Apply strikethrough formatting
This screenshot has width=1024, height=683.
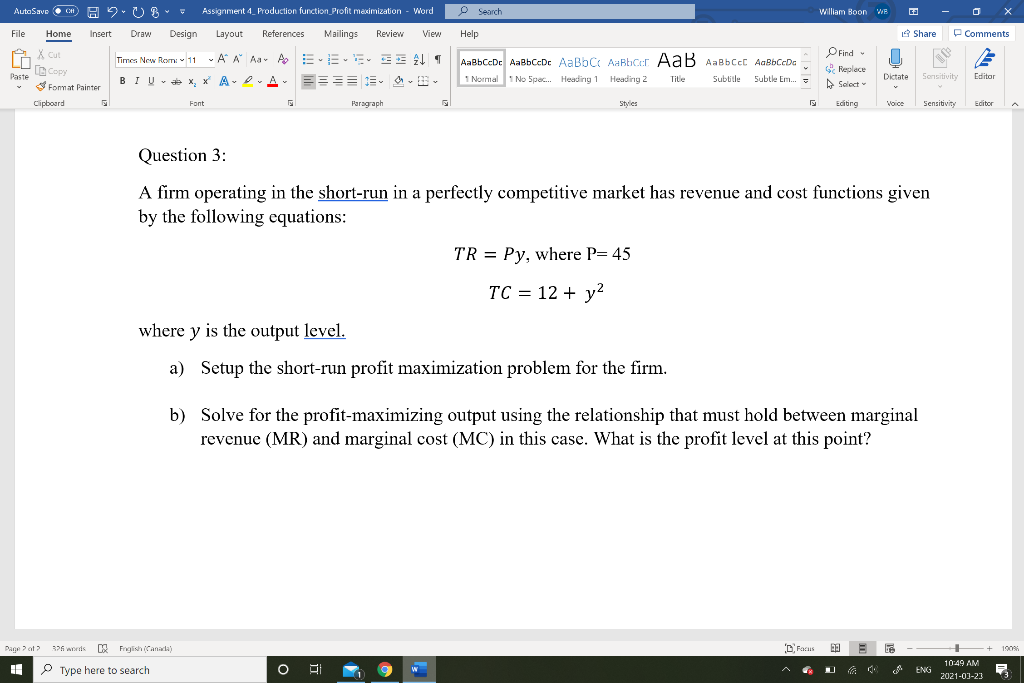[x=176, y=81]
